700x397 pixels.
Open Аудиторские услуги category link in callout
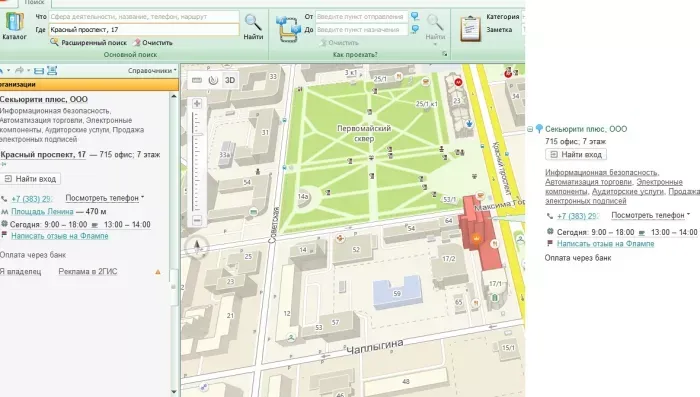628,191
